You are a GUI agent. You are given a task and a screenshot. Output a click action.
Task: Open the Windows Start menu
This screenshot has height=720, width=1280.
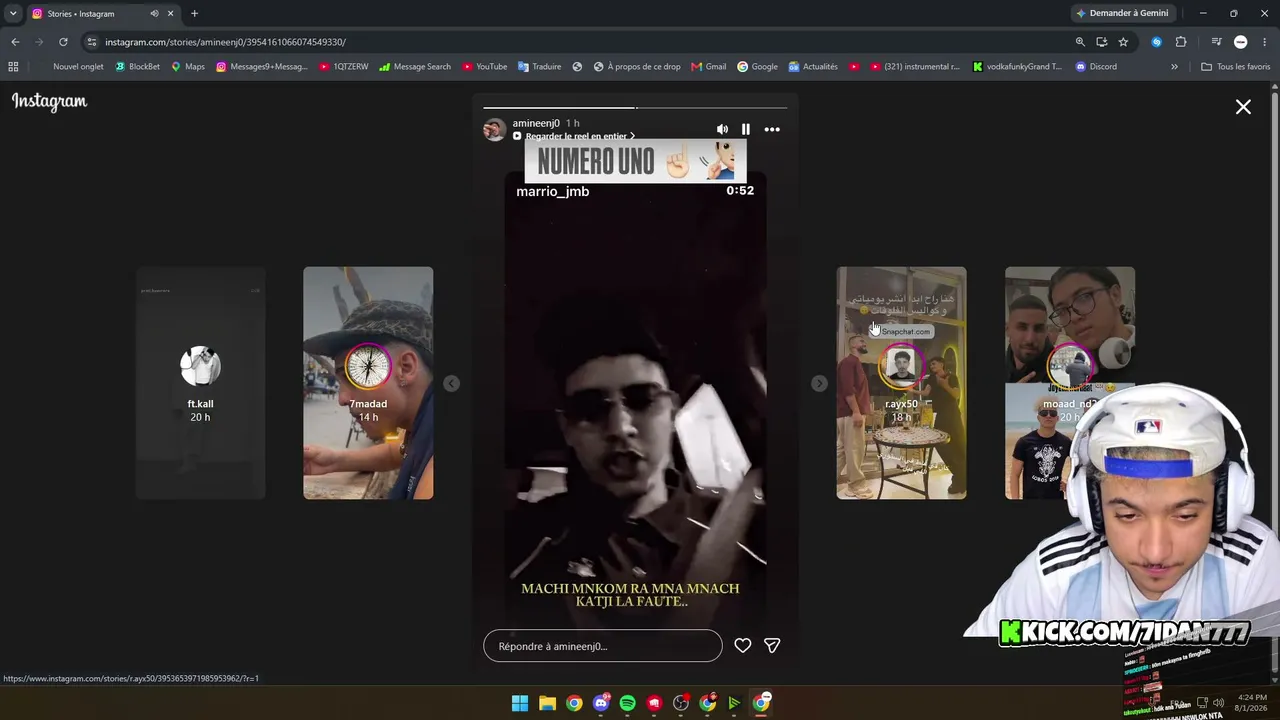pyautogui.click(x=520, y=703)
